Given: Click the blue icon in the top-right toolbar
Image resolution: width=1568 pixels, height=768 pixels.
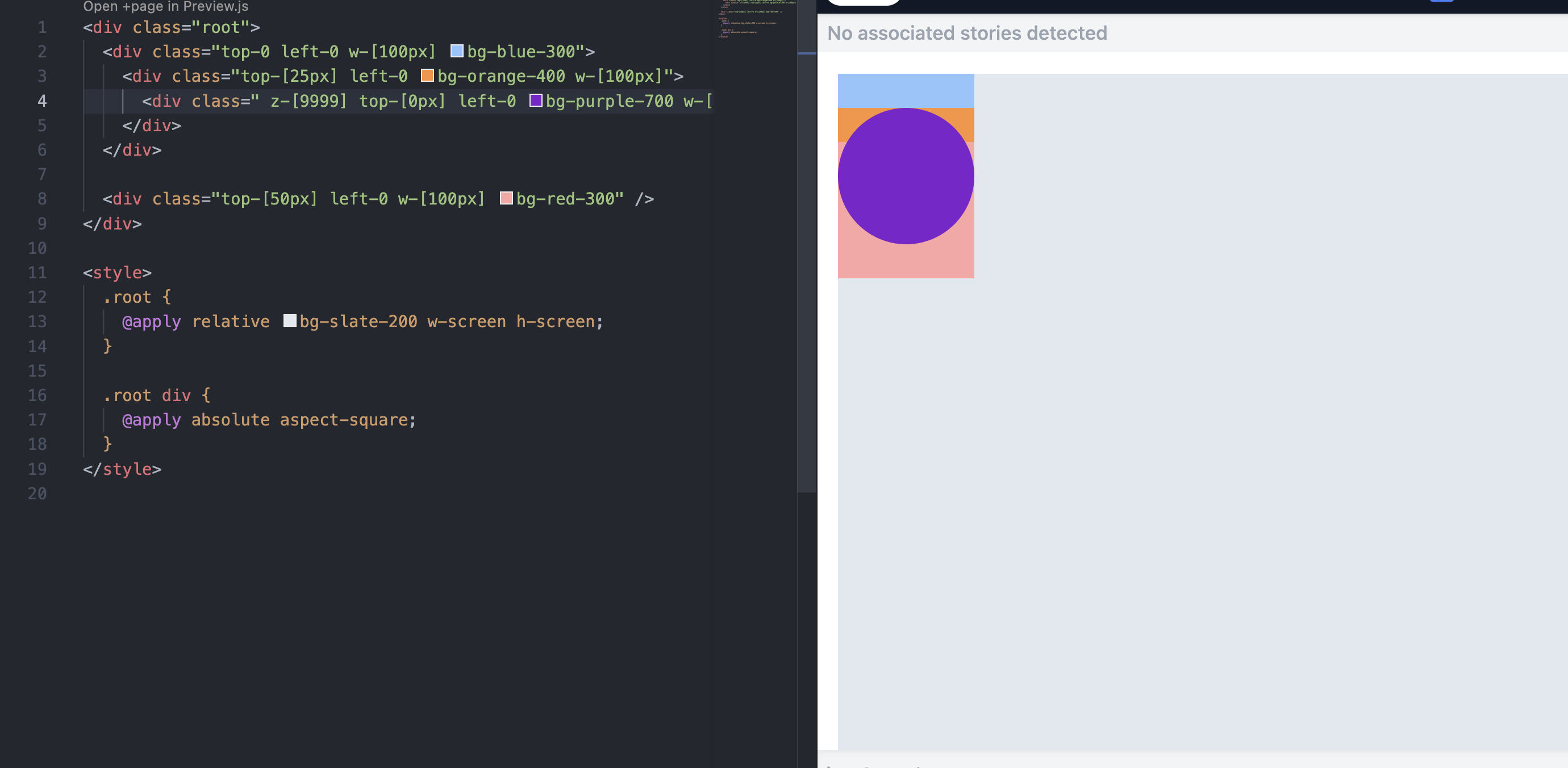Looking at the screenshot, I should coord(1441,2).
